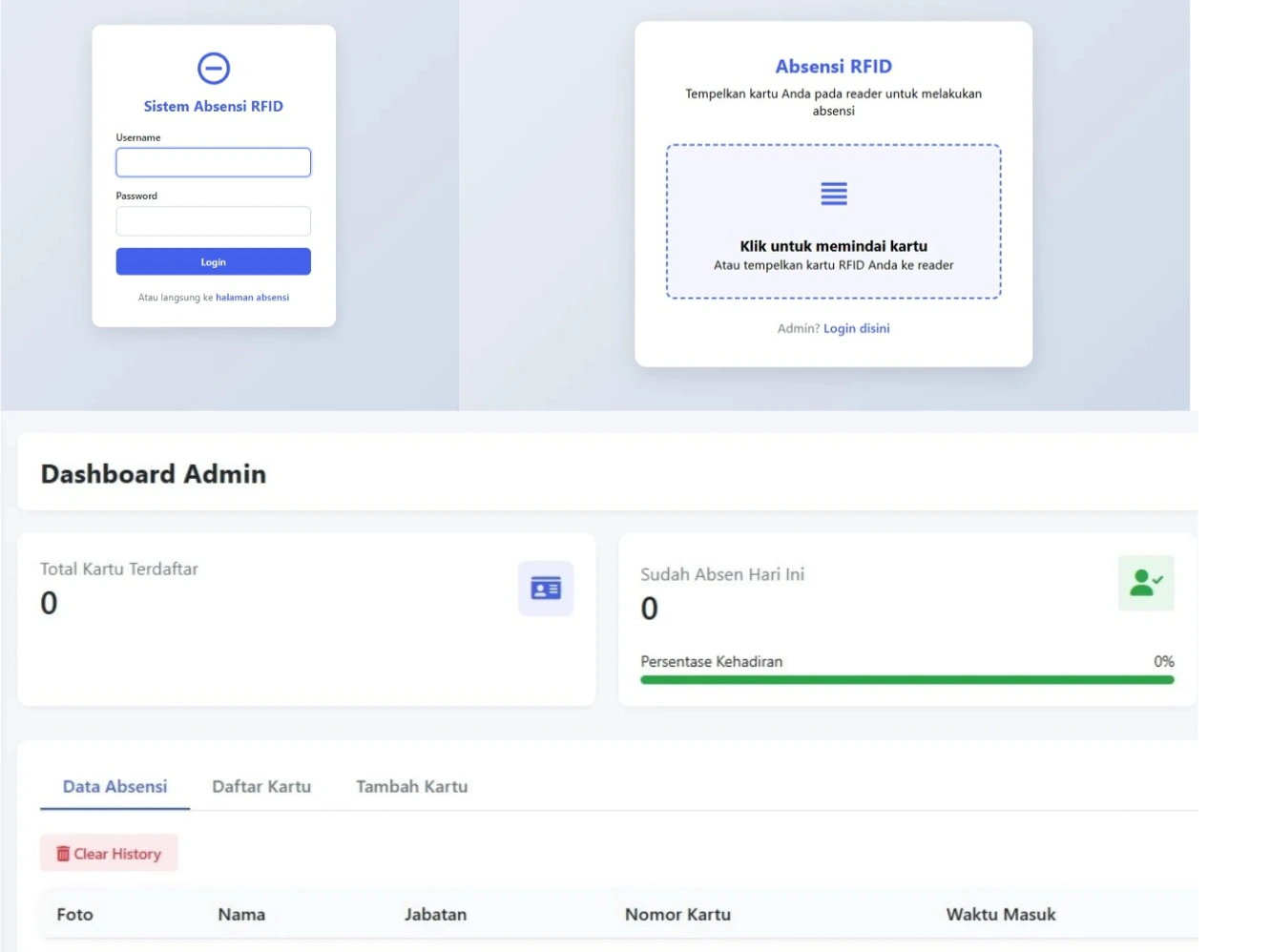Click the Persentase Kehadiran progress bar

pyautogui.click(x=907, y=680)
